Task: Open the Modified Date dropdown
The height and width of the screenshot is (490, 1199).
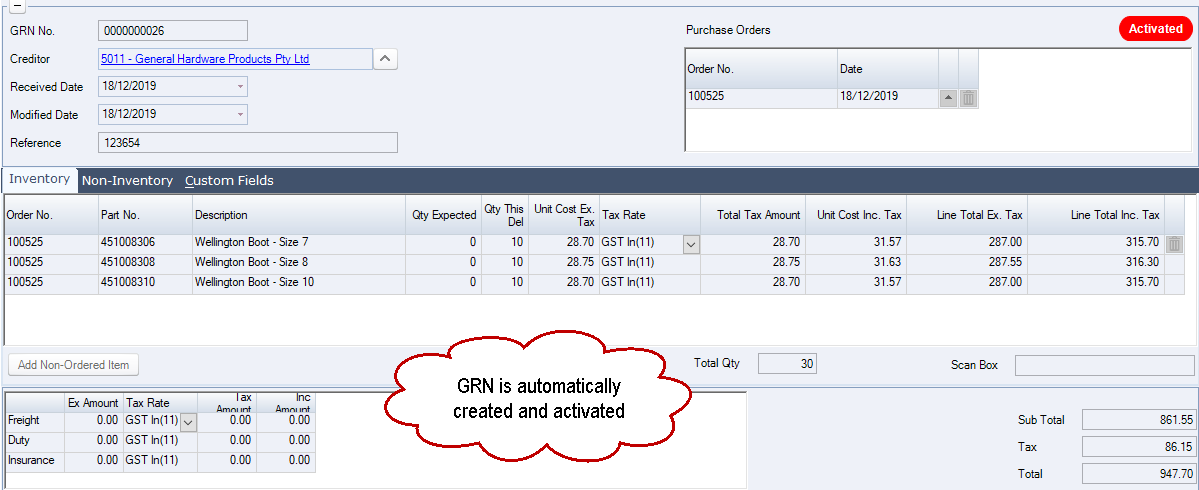Action: point(240,115)
